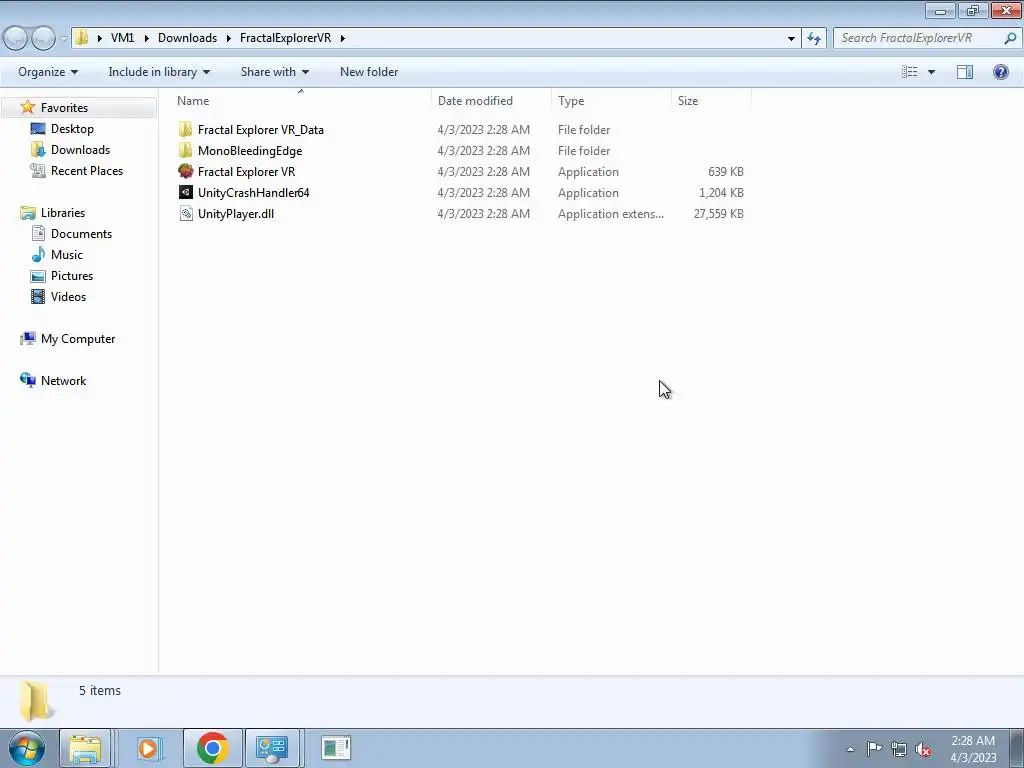The height and width of the screenshot is (768, 1024).
Task: Open the Windows Start menu
Action: (x=27, y=748)
